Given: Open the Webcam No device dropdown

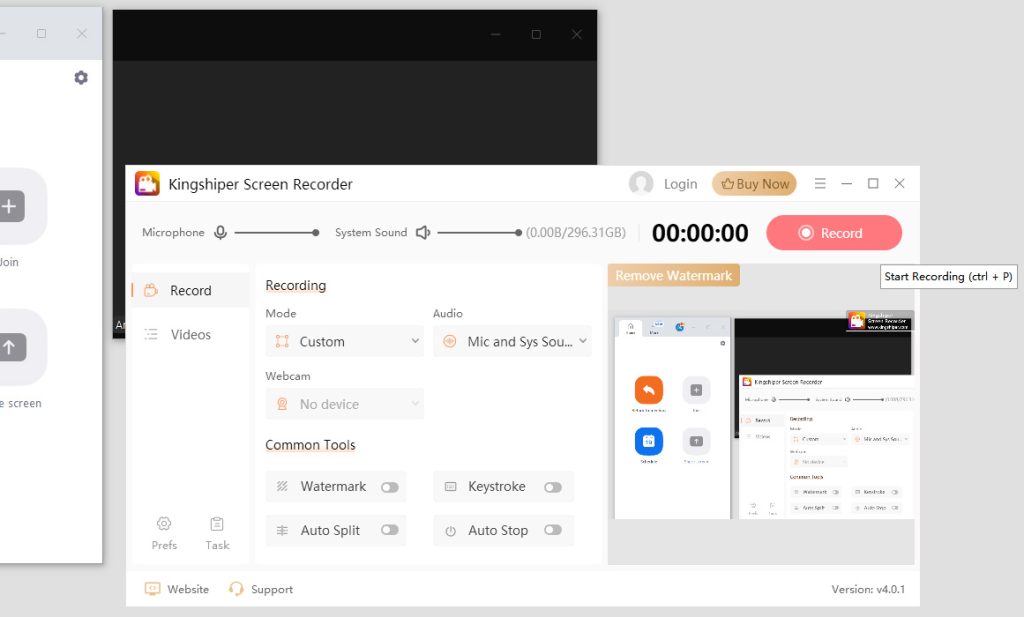Looking at the screenshot, I should point(344,403).
